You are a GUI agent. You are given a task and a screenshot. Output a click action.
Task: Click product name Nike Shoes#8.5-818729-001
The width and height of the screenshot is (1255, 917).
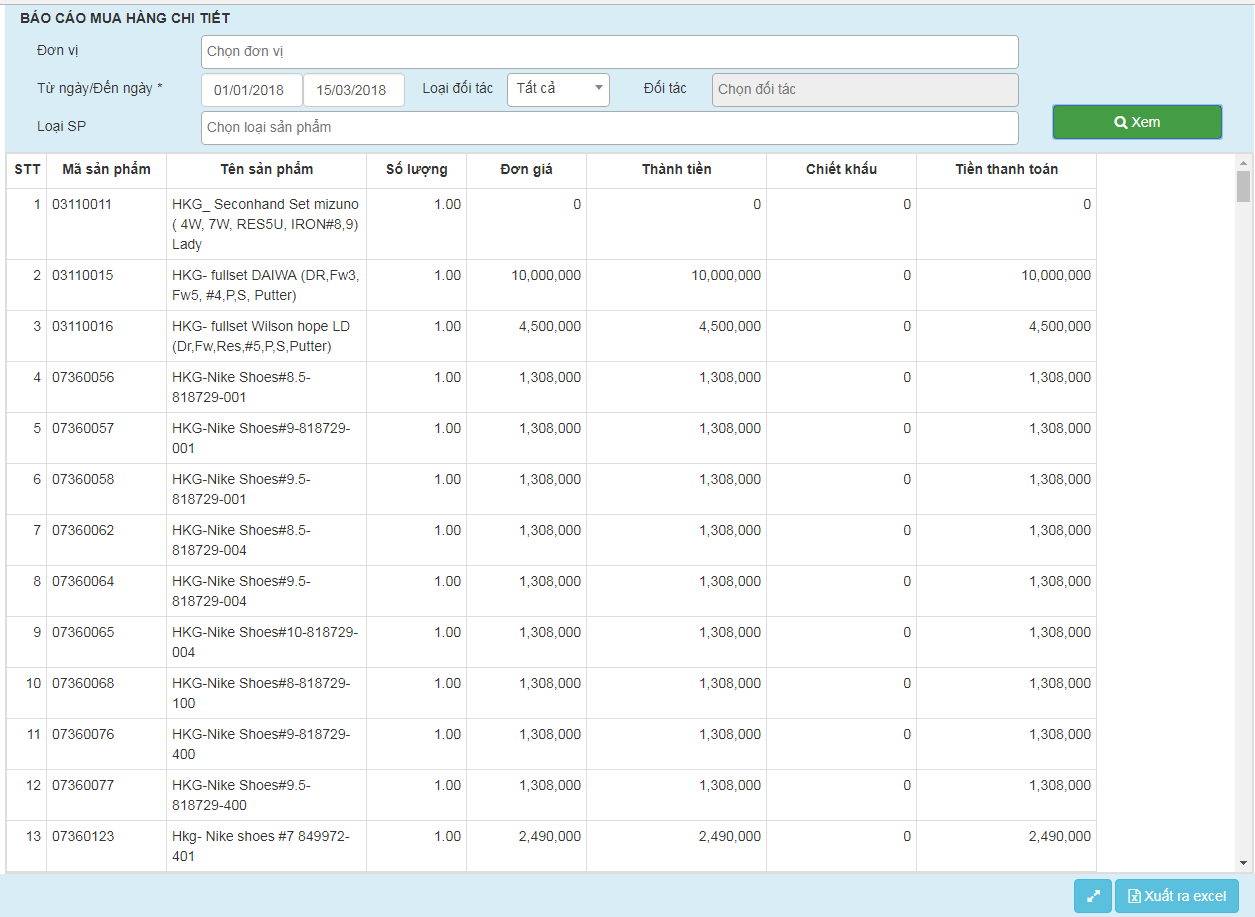point(241,387)
